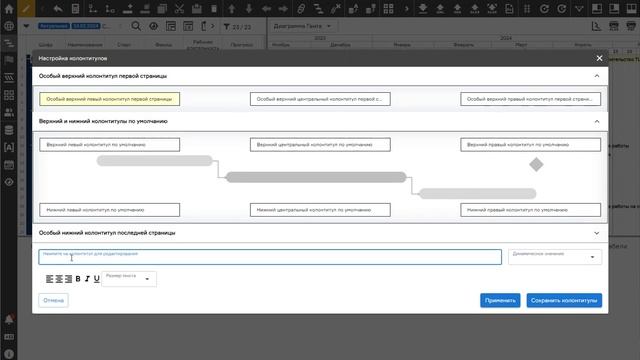Collapse first page special header section

tap(597, 76)
